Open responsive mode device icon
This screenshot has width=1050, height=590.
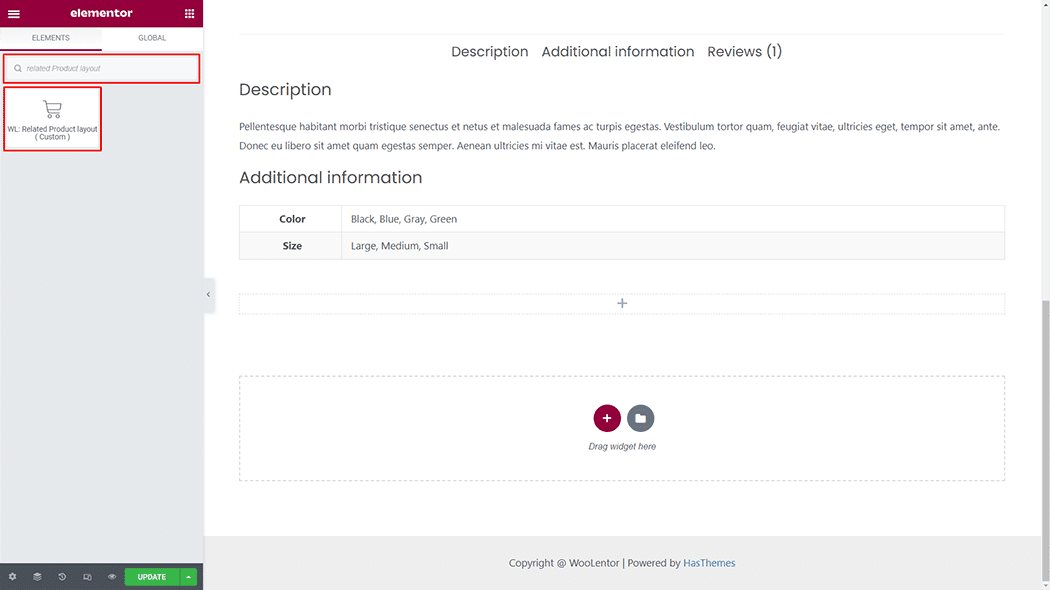click(x=87, y=577)
